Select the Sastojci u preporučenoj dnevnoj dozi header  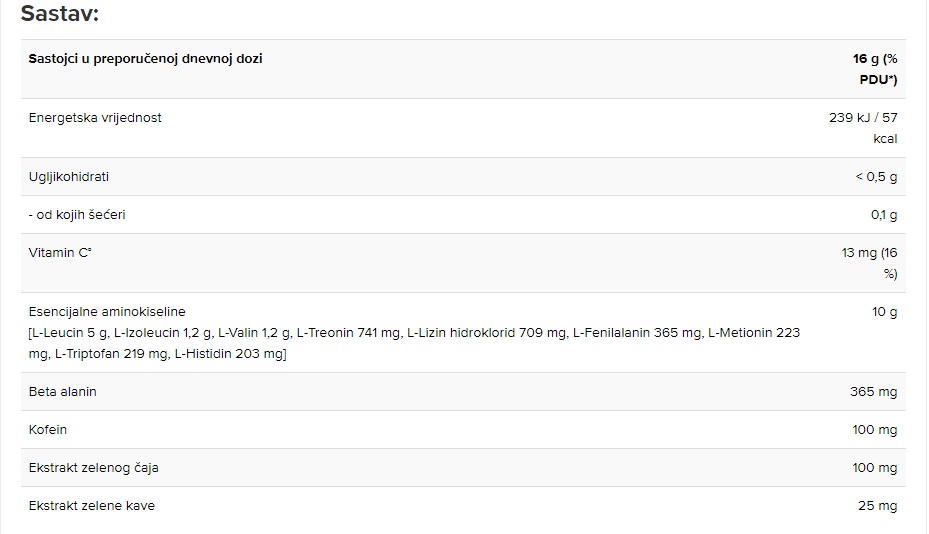[x=145, y=59]
